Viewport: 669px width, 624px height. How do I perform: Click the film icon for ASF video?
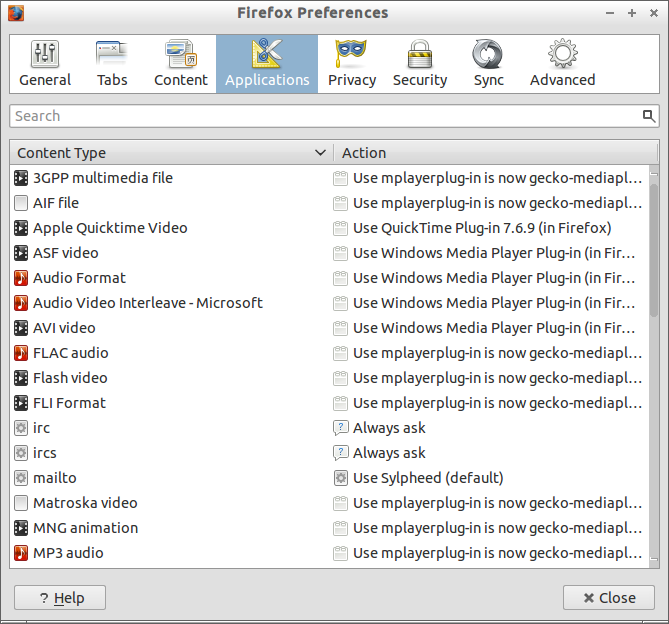click(21, 253)
